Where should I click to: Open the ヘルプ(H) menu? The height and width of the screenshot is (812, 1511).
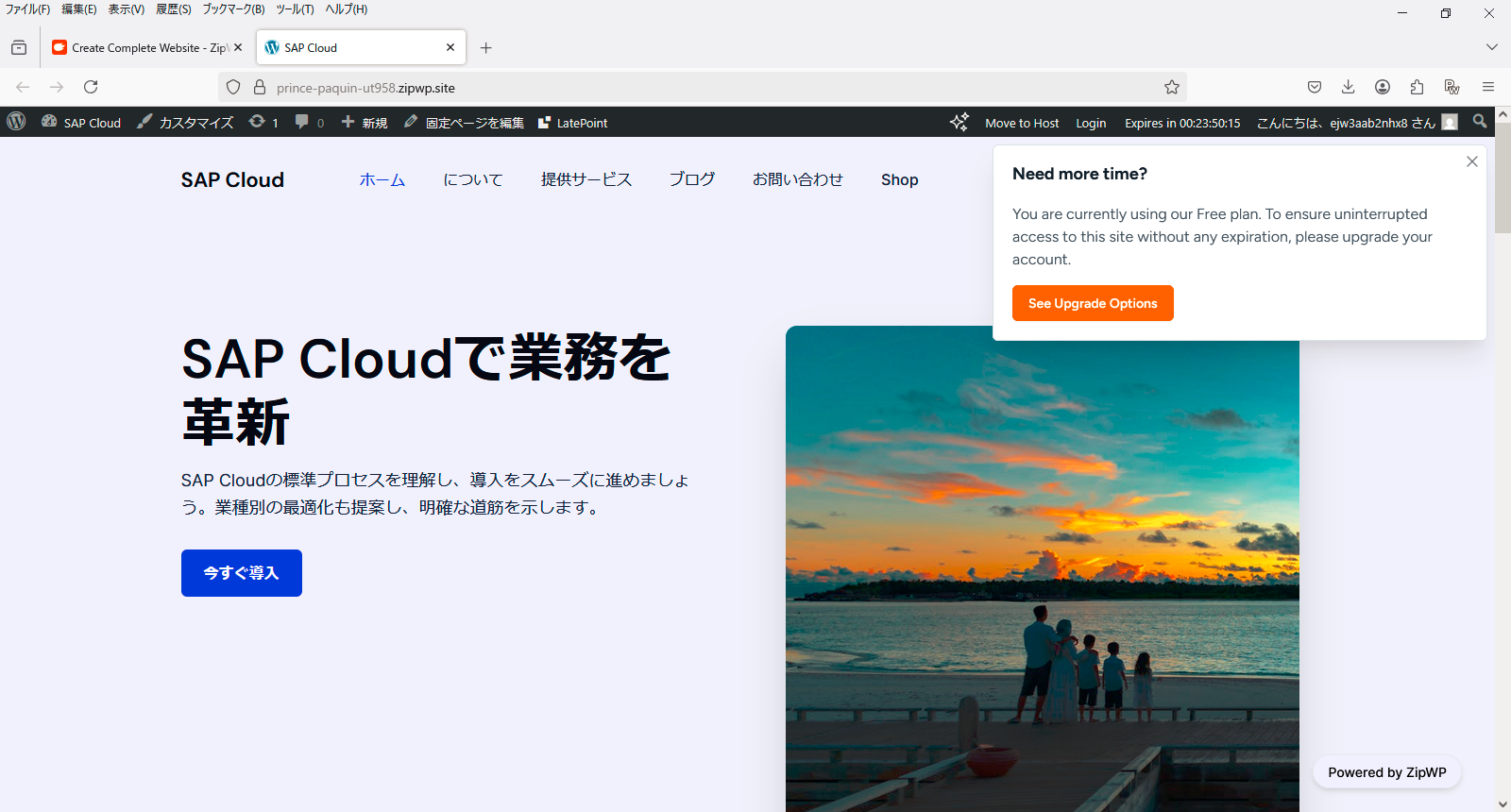click(347, 9)
